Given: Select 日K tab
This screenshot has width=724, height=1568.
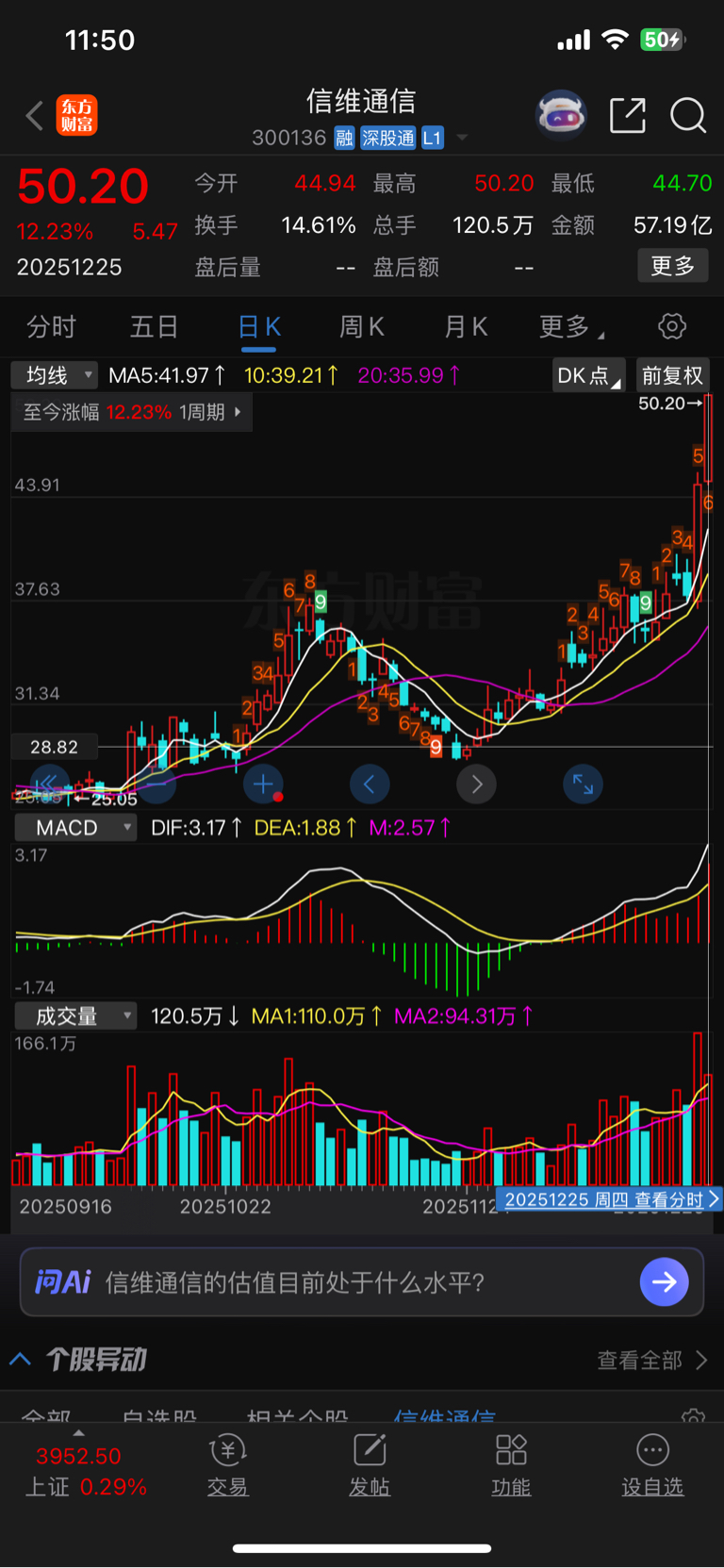Looking at the screenshot, I should click(x=258, y=327).
